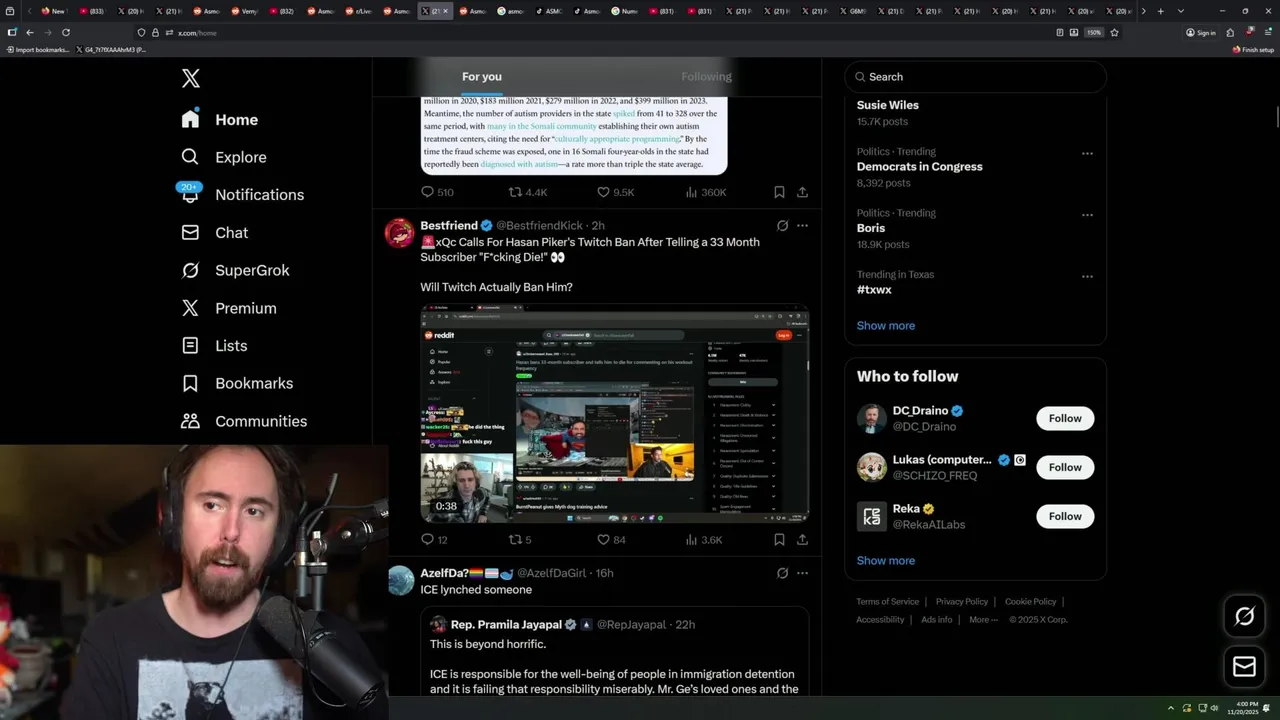Open the floating Messages envelope button
The width and height of the screenshot is (1280, 720).
[1244, 667]
